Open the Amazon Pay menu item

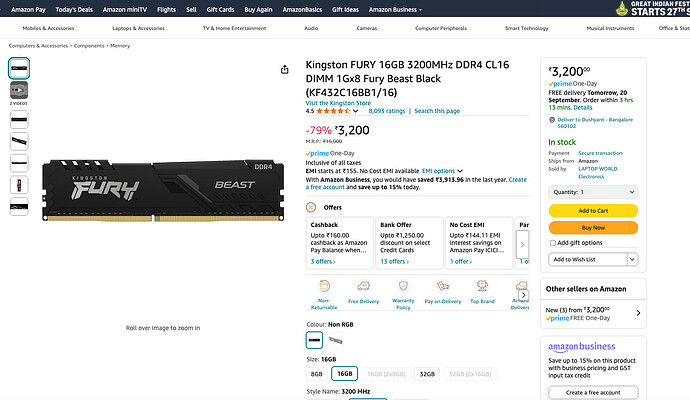(28, 9)
